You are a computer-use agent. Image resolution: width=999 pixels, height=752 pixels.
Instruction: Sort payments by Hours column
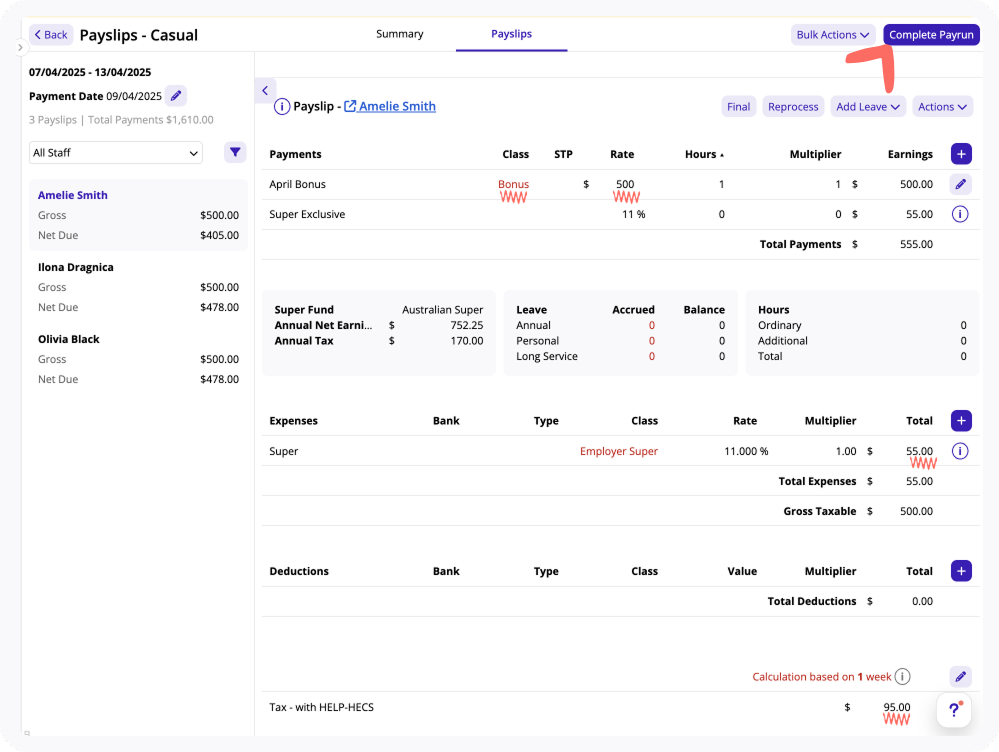click(x=704, y=154)
